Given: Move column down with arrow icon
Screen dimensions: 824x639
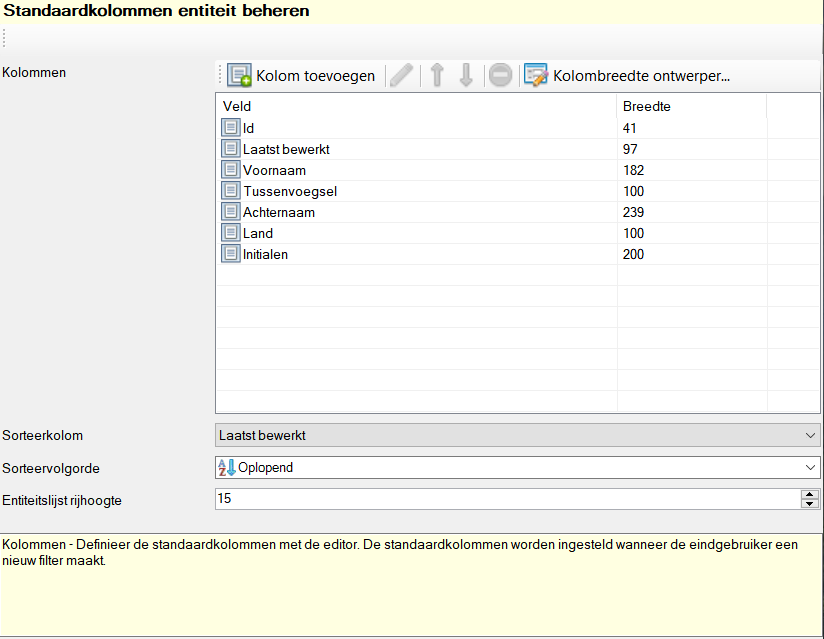Looking at the screenshot, I should click(x=466, y=76).
